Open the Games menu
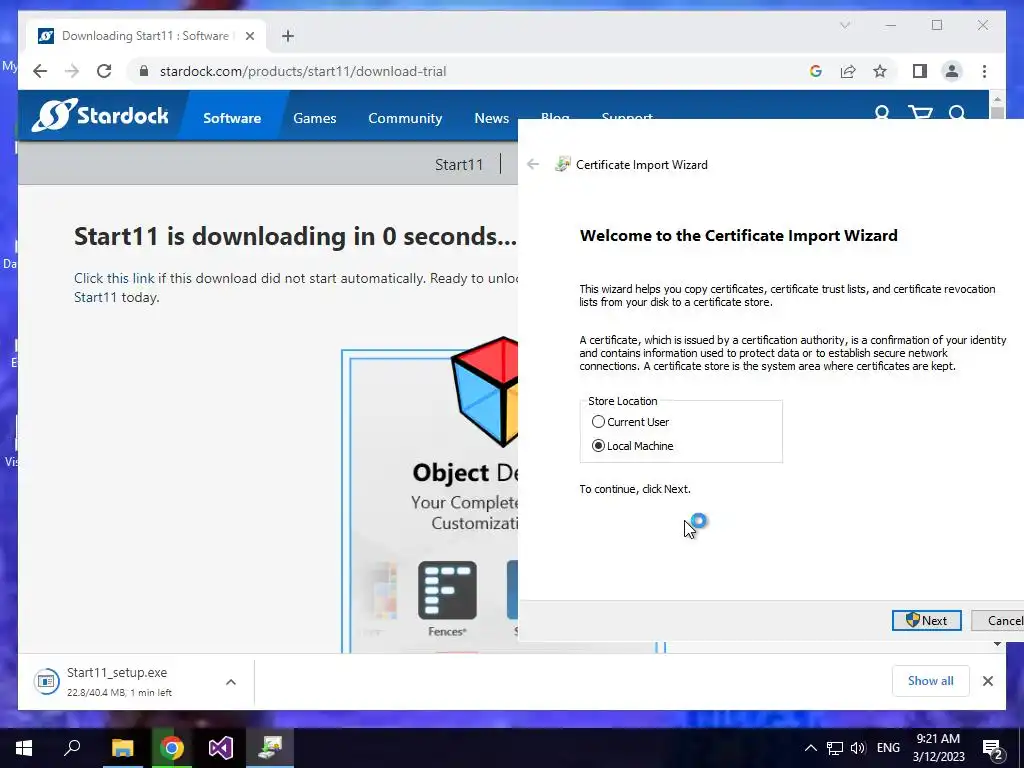This screenshot has width=1024, height=768. 315,118
